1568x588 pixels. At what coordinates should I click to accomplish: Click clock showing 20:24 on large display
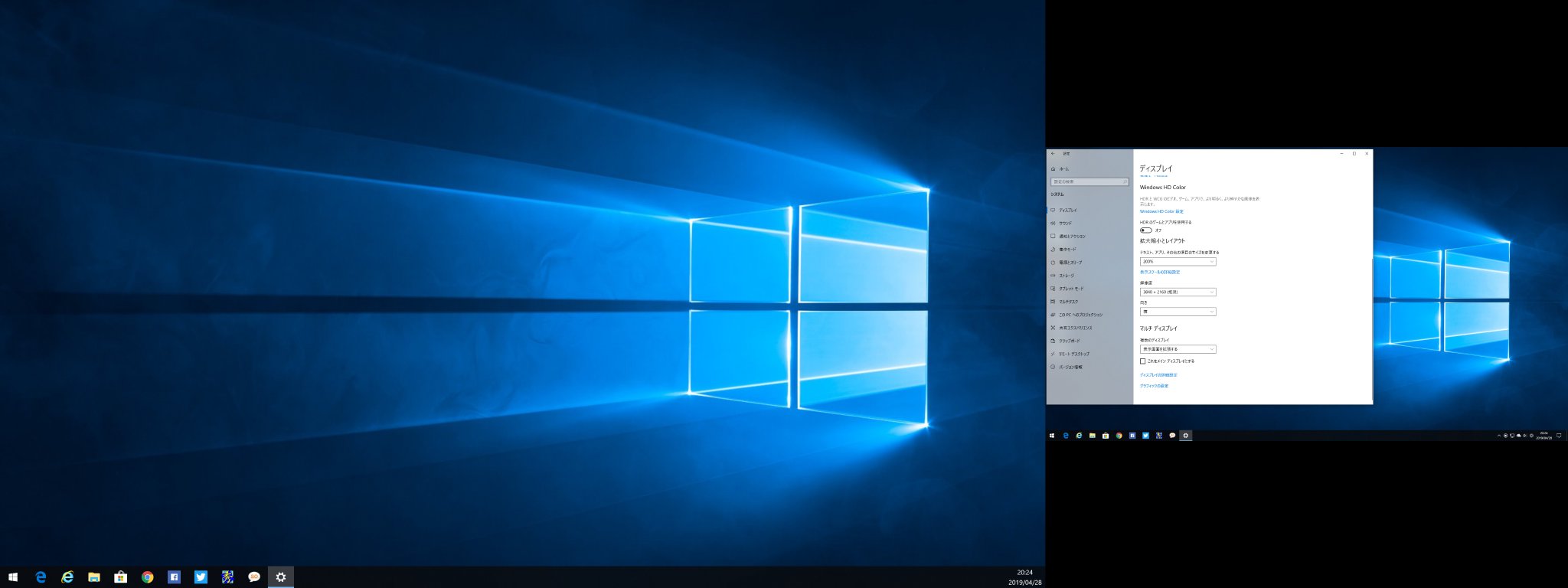pos(1024,577)
